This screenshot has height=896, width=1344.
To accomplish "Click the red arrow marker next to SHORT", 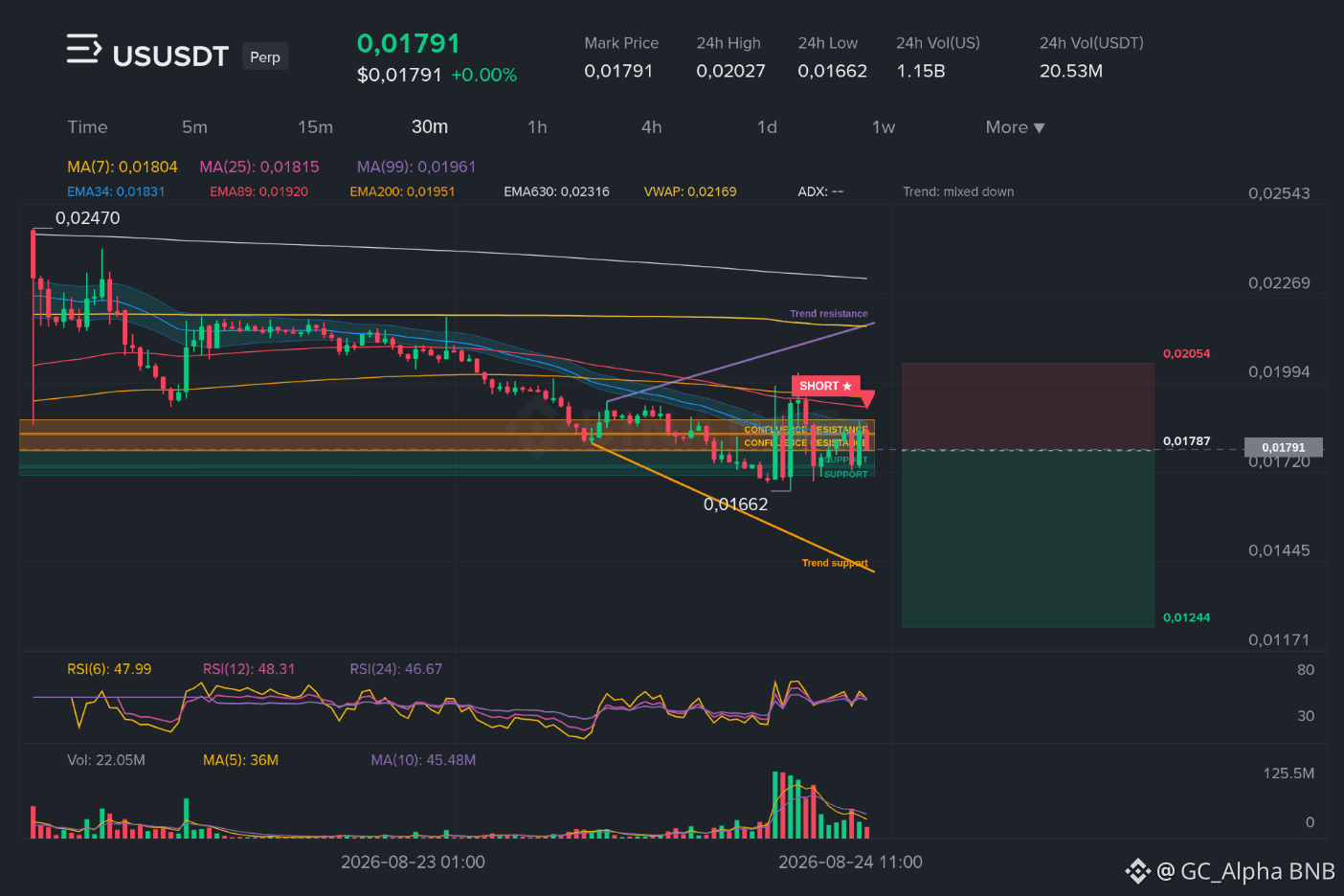I will coord(867,399).
